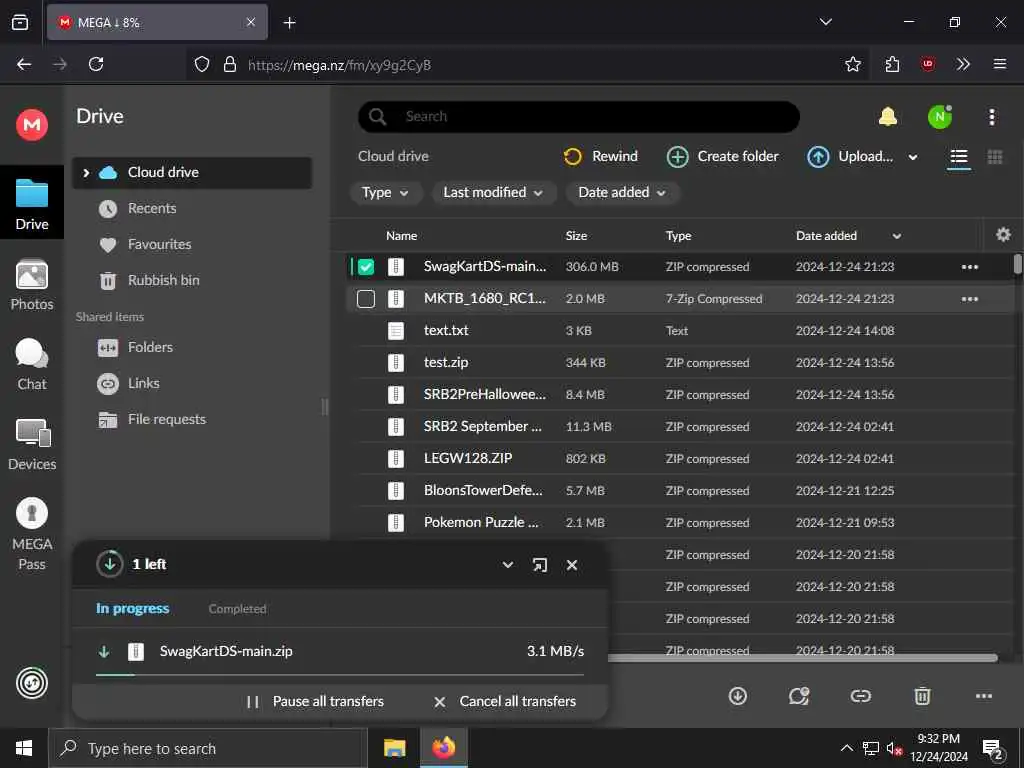This screenshot has height=768, width=1024.
Task: Open the Photos section
Action: pos(32,285)
